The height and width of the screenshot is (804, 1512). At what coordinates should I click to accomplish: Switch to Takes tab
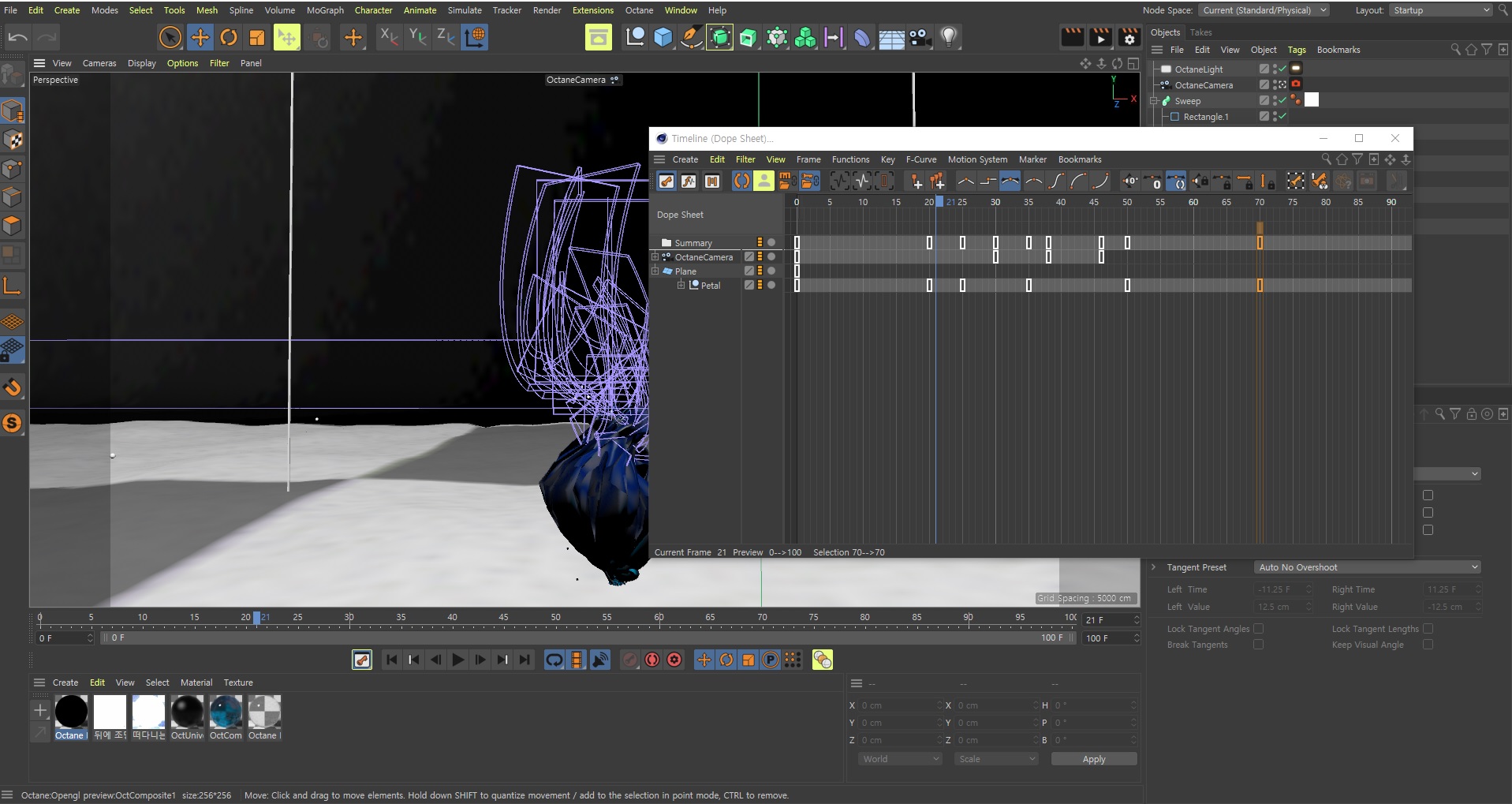[x=1200, y=32]
